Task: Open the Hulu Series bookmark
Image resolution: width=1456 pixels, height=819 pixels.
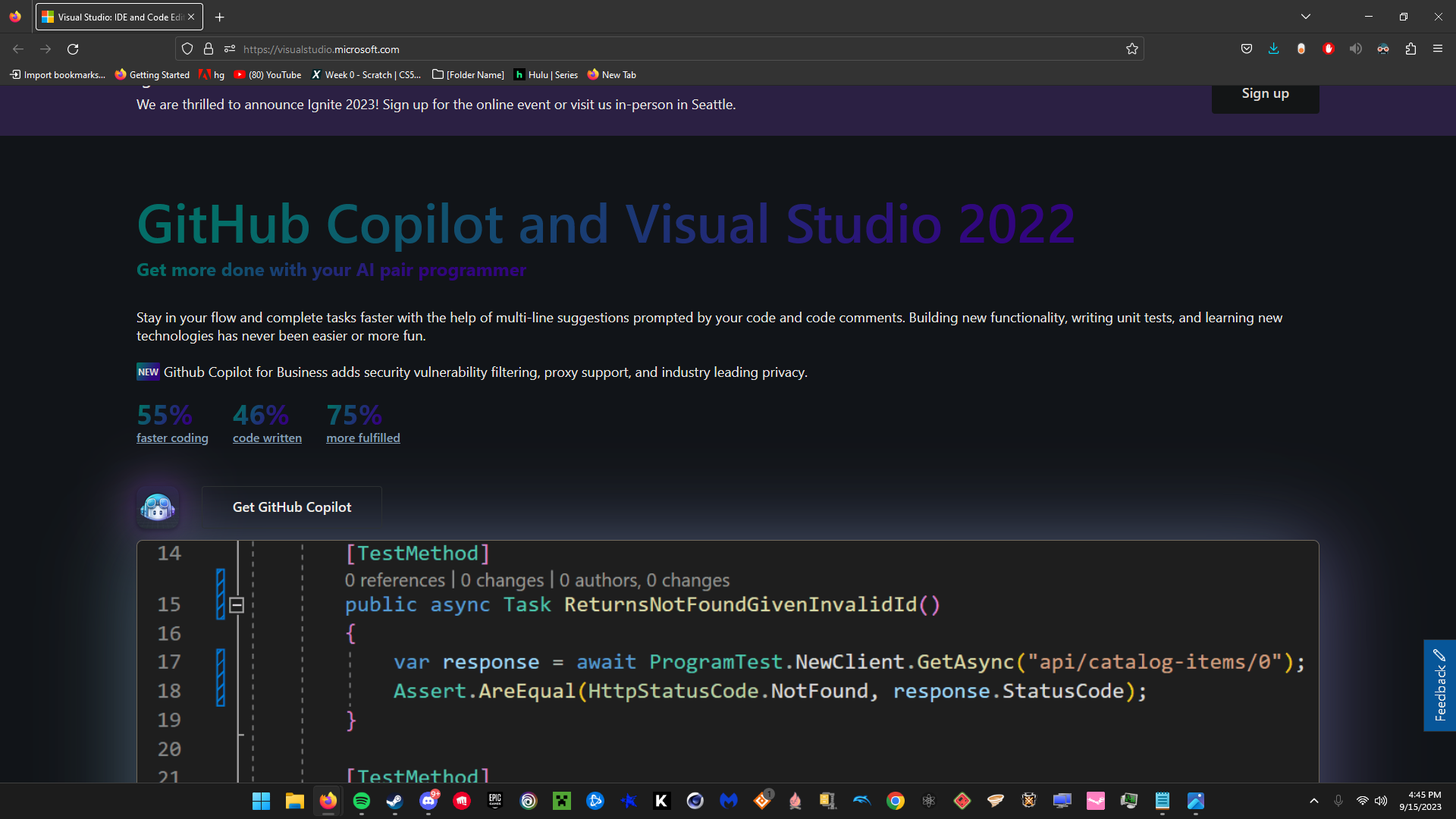Action: (546, 74)
